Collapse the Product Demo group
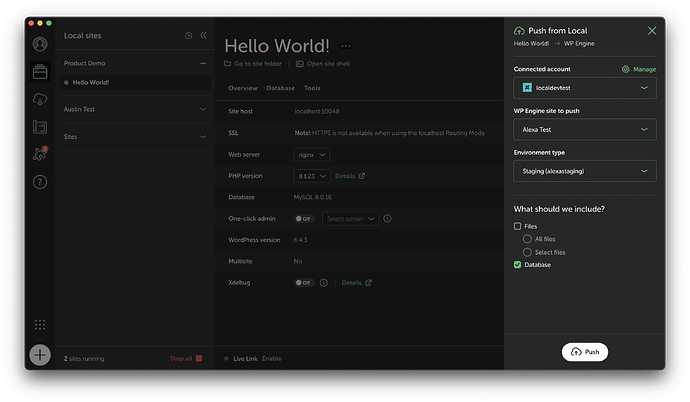This screenshot has width=690, height=402. coord(203,63)
